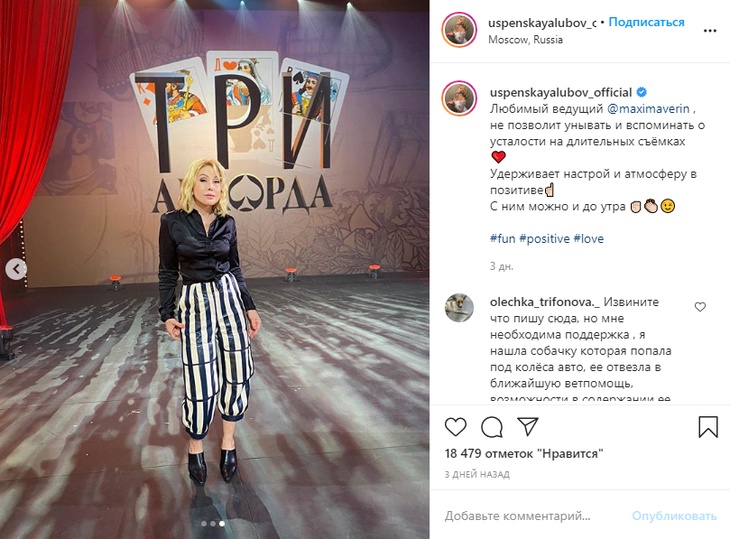Open the @maximaverin mention
This screenshot has height=539, width=730.
[648, 109]
